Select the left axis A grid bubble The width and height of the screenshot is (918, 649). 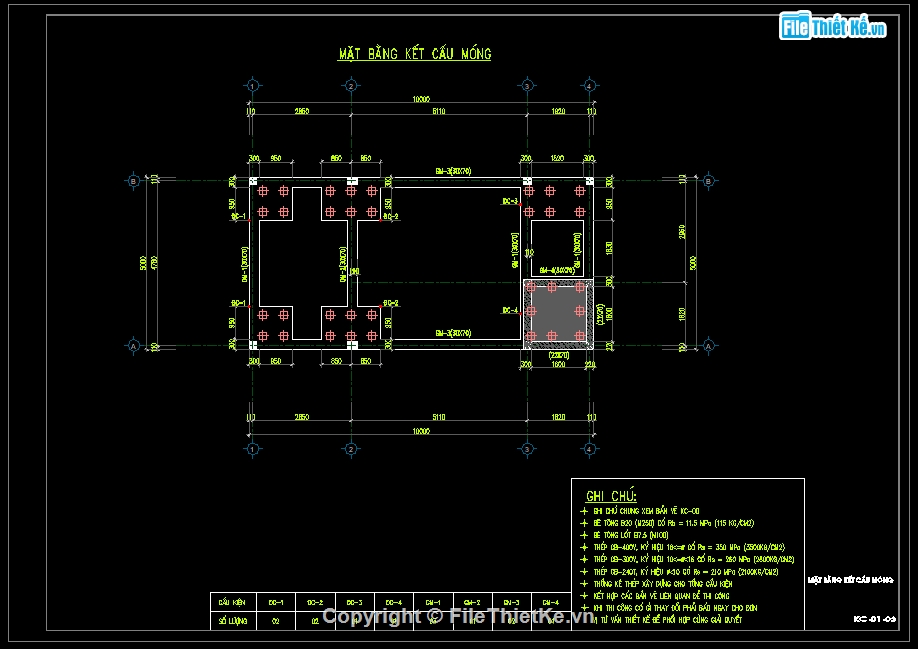point(133,346)
